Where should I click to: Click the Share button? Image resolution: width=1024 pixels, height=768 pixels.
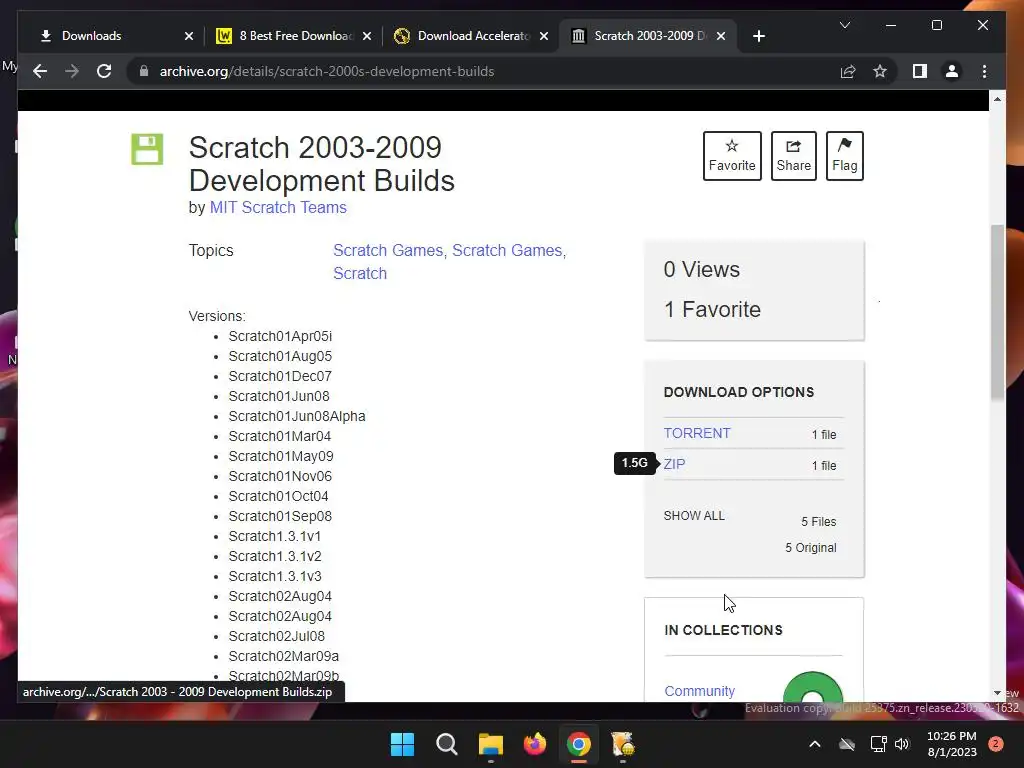click(x=793, y=156)
